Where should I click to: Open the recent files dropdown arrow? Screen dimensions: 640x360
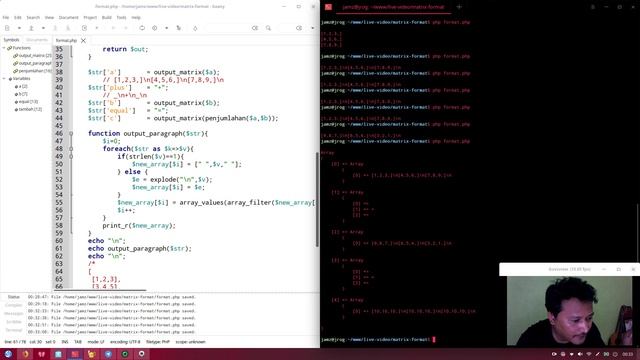(43, 28)
